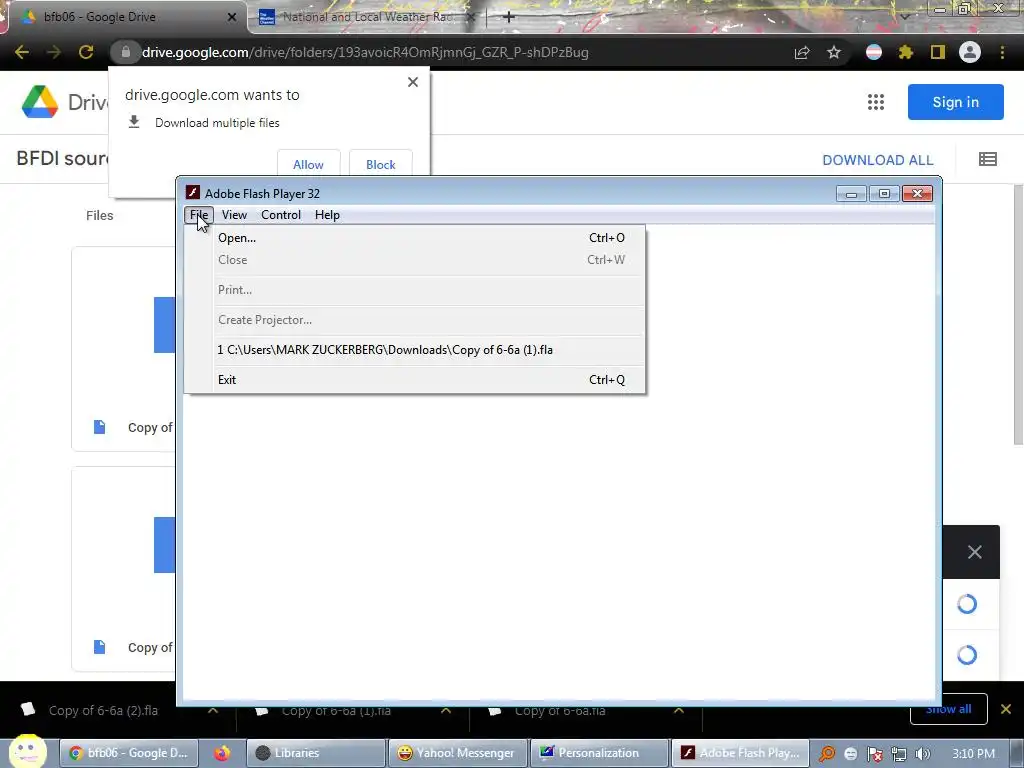Open Libraries from the taskbar

pos(316,753)
